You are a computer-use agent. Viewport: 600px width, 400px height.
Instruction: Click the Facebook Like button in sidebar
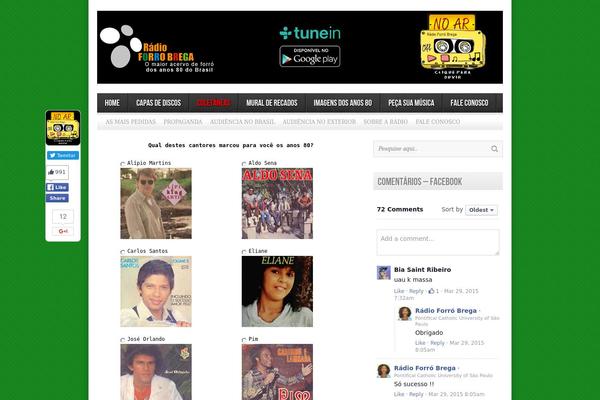pos(57,187)
